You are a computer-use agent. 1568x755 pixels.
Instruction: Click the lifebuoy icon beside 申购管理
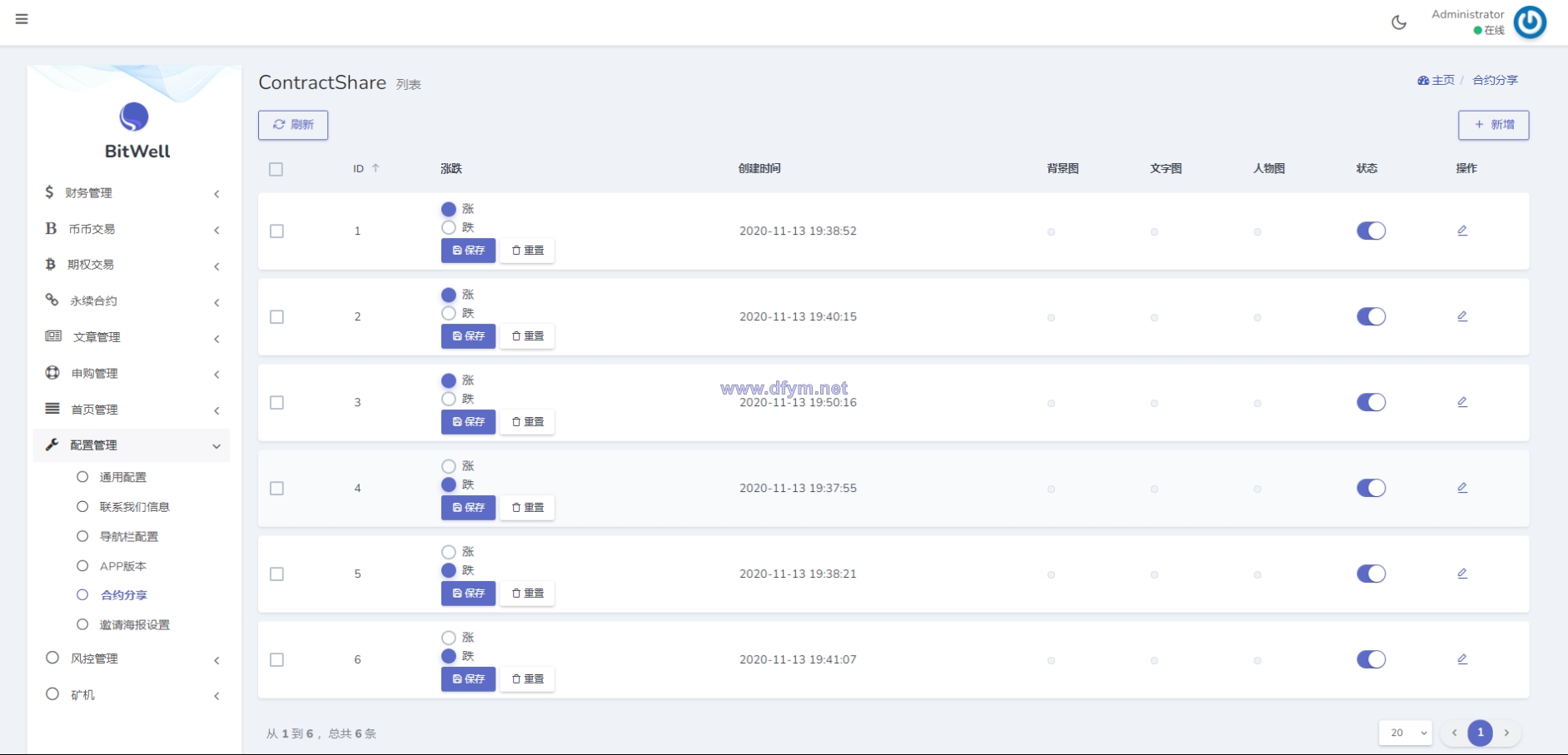pyautogui.click(x=52, y=372)
